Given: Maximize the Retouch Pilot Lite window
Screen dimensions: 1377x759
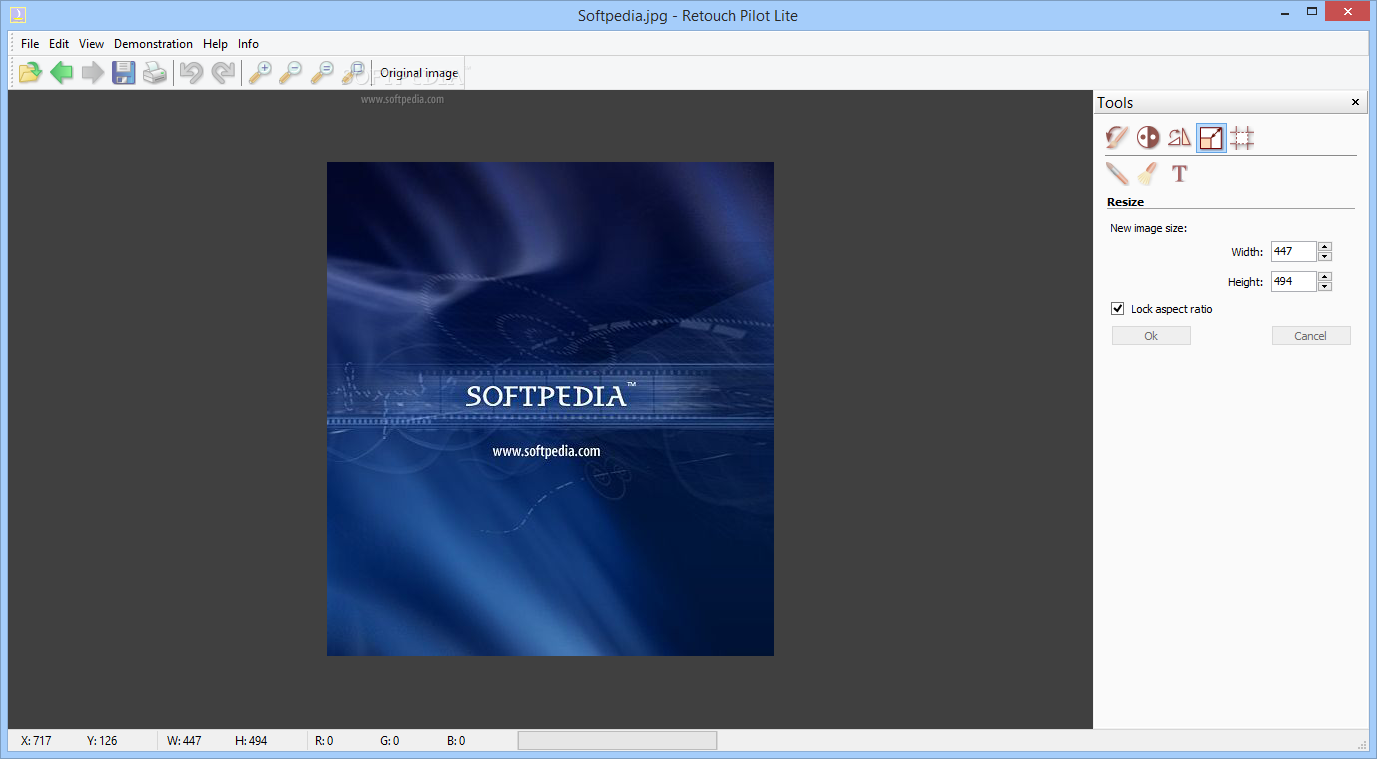Looking at the screenshot, I should 1313,13.
